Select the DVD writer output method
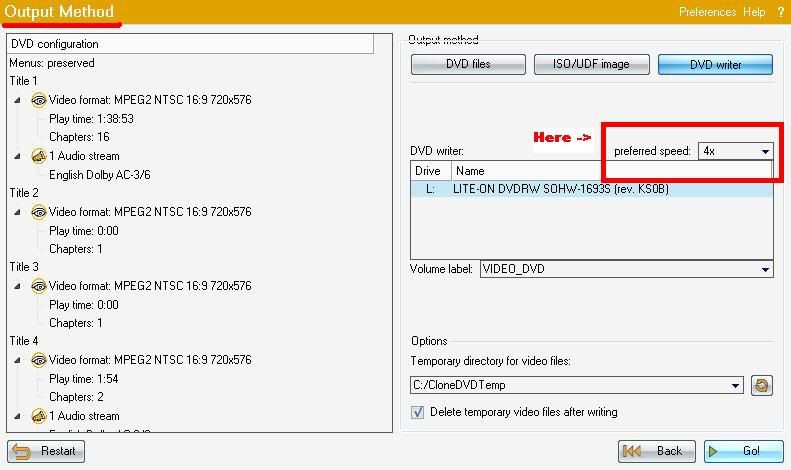 pos(715,64)
